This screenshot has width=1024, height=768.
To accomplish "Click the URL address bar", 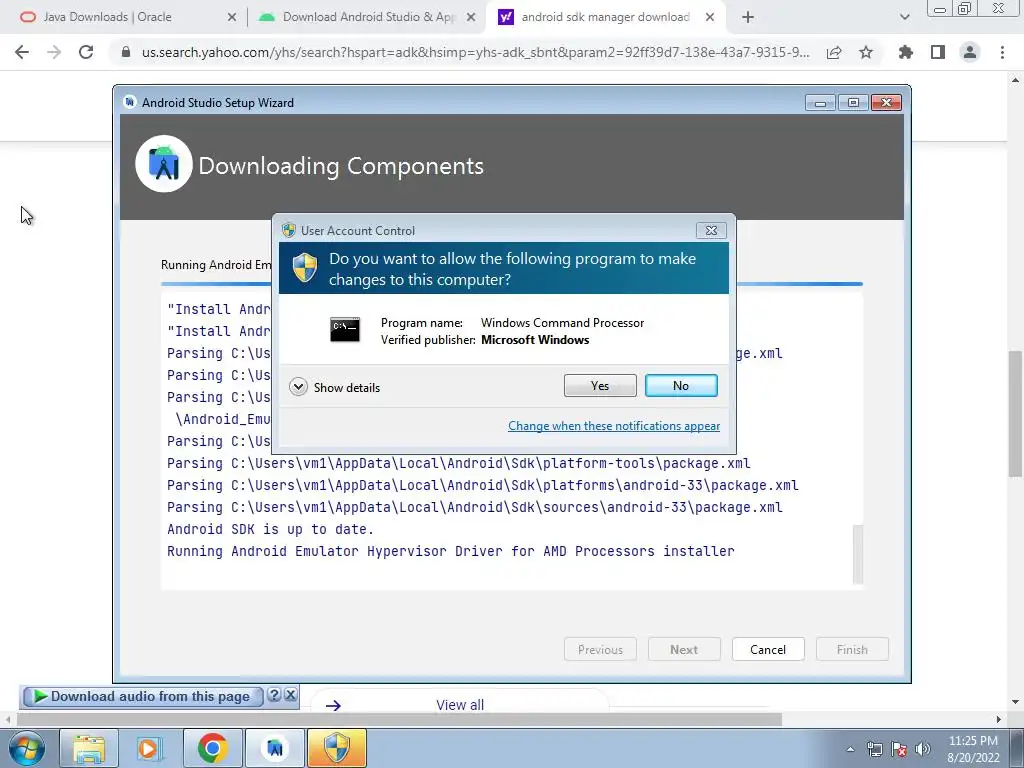I will tap(475, 52).
